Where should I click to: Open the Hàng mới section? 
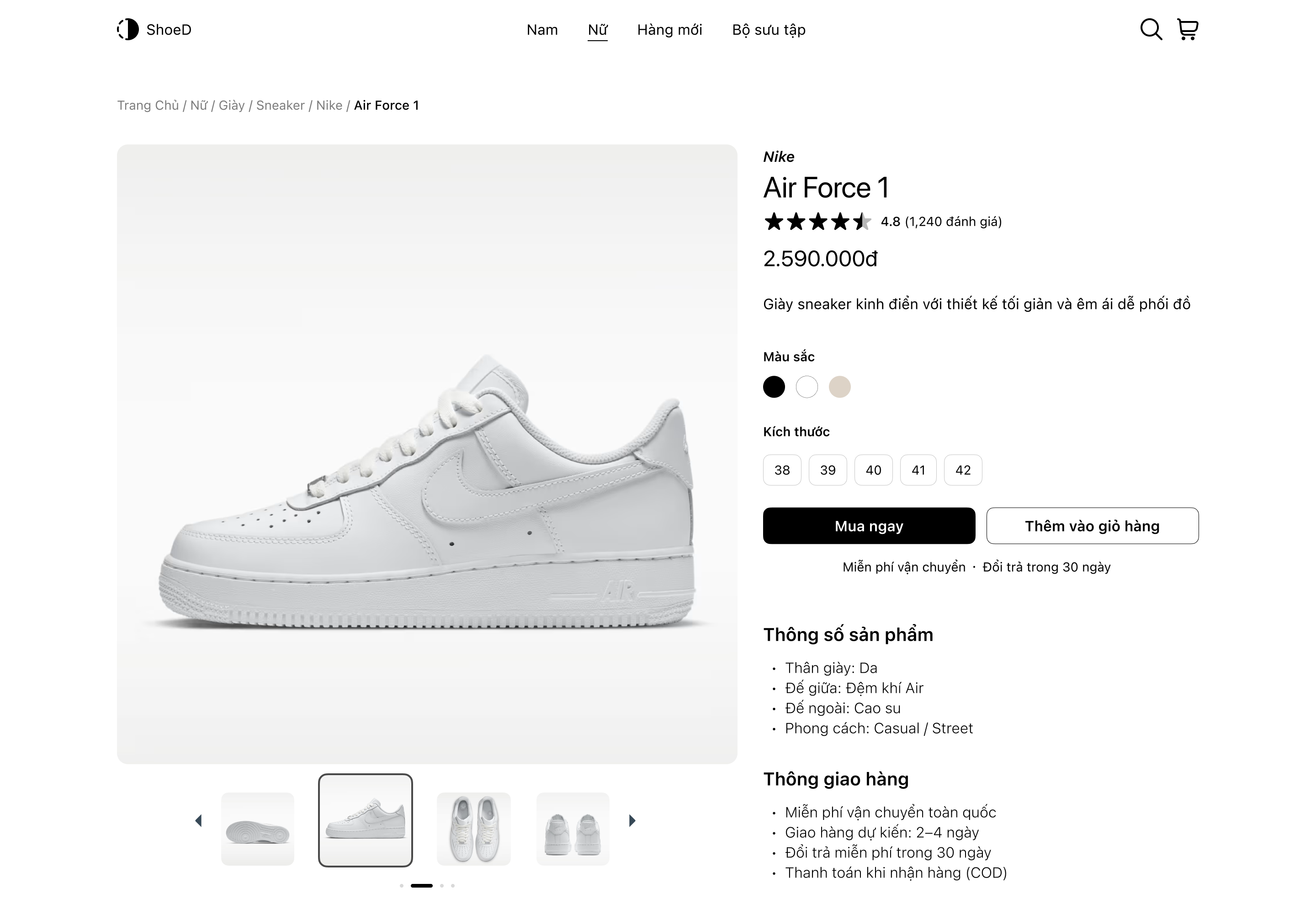coord(669,29)
